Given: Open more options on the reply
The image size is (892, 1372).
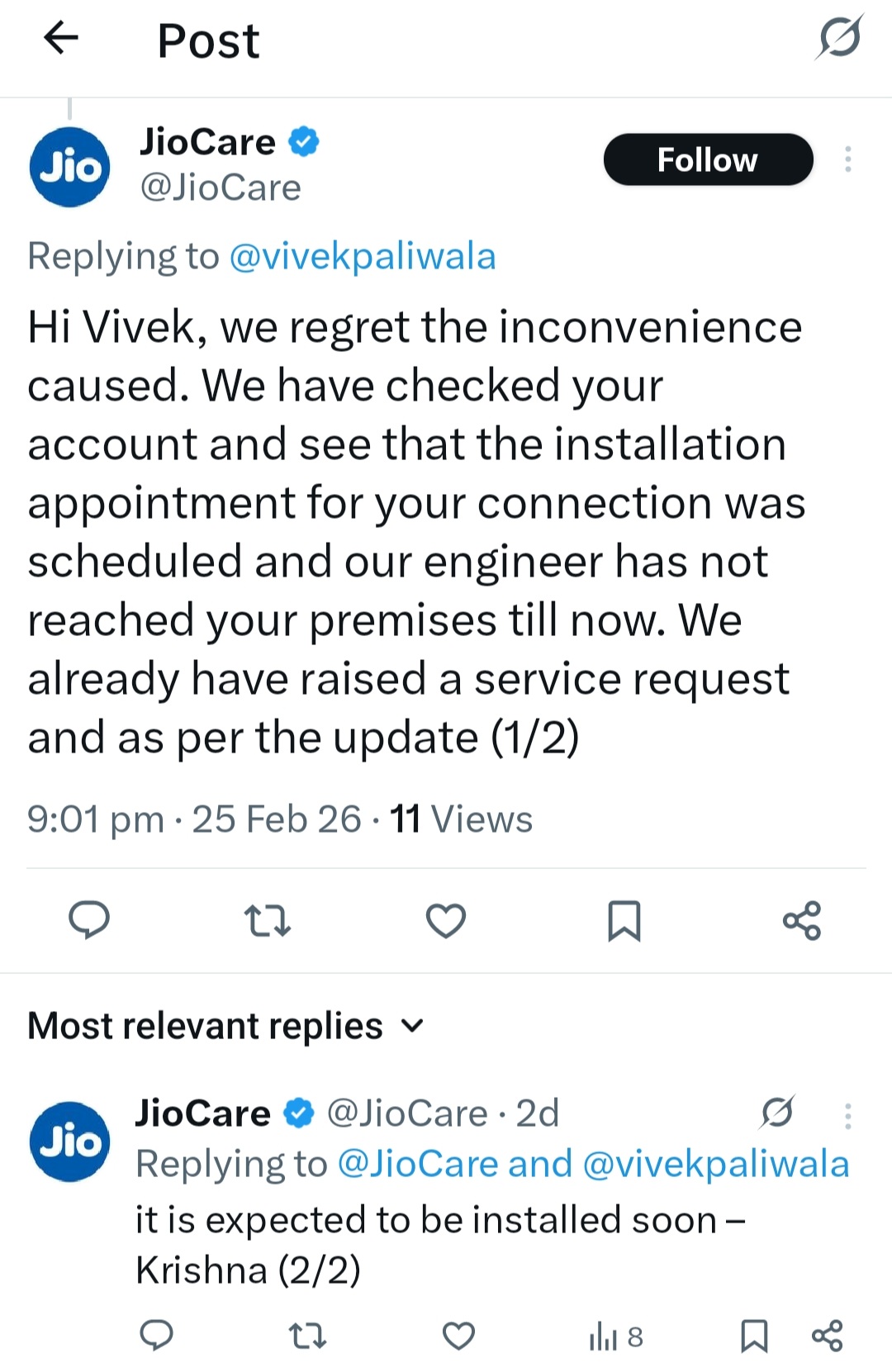Looking at the screenshot, I should coord(847,1115).
